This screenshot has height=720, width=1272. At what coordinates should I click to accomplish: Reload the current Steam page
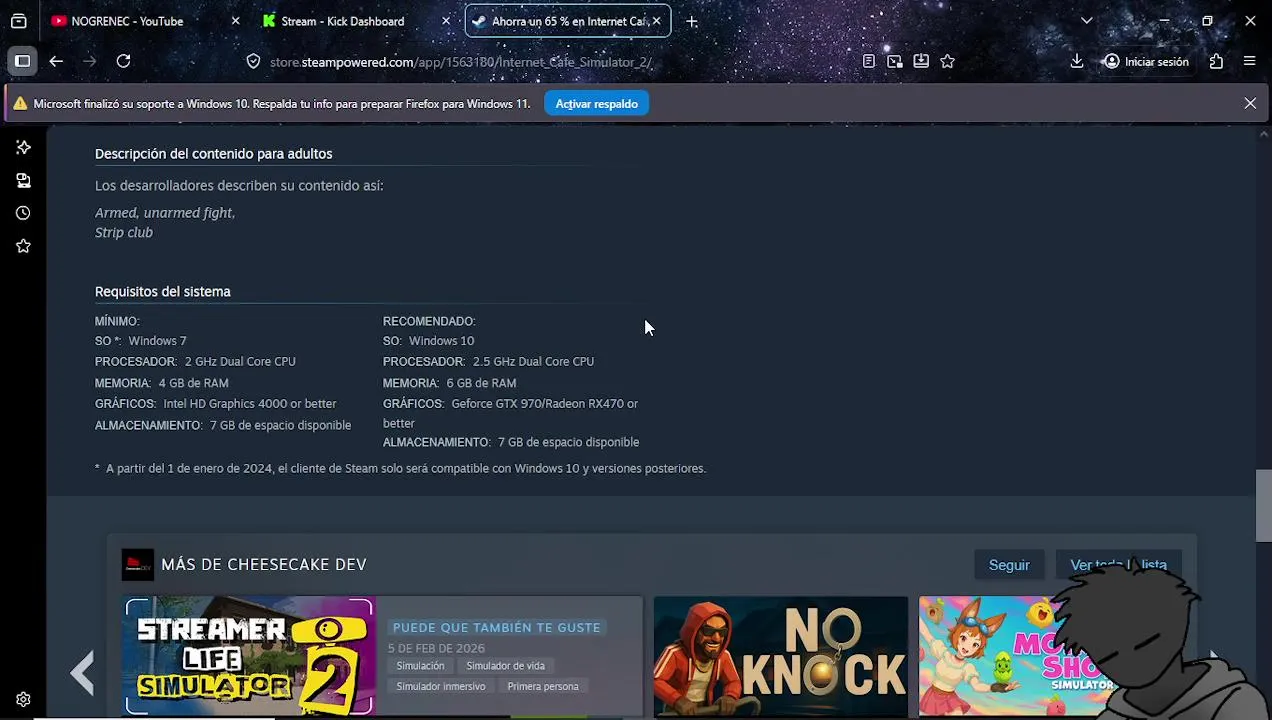(x=123, y=61)
